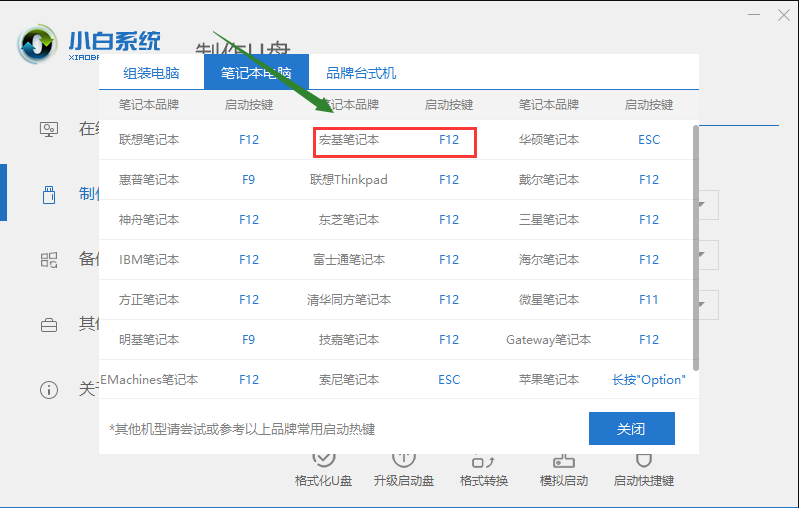799x508 pixels.
Task: Click the USB drive sidebar icon
Action: [x=49, y=194]
